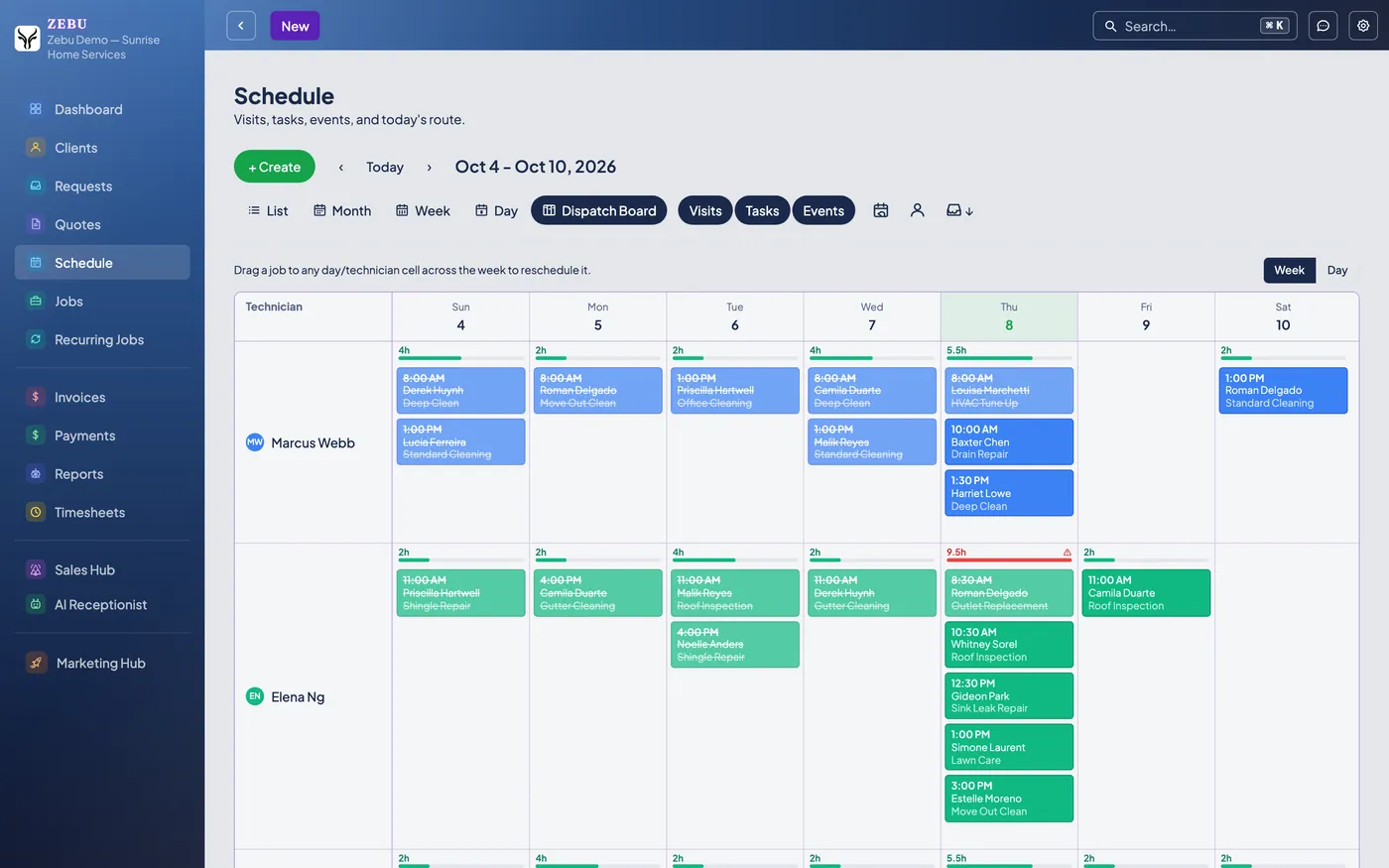Click the green Create button
The image size is (1389, 868).
[275, 167]
